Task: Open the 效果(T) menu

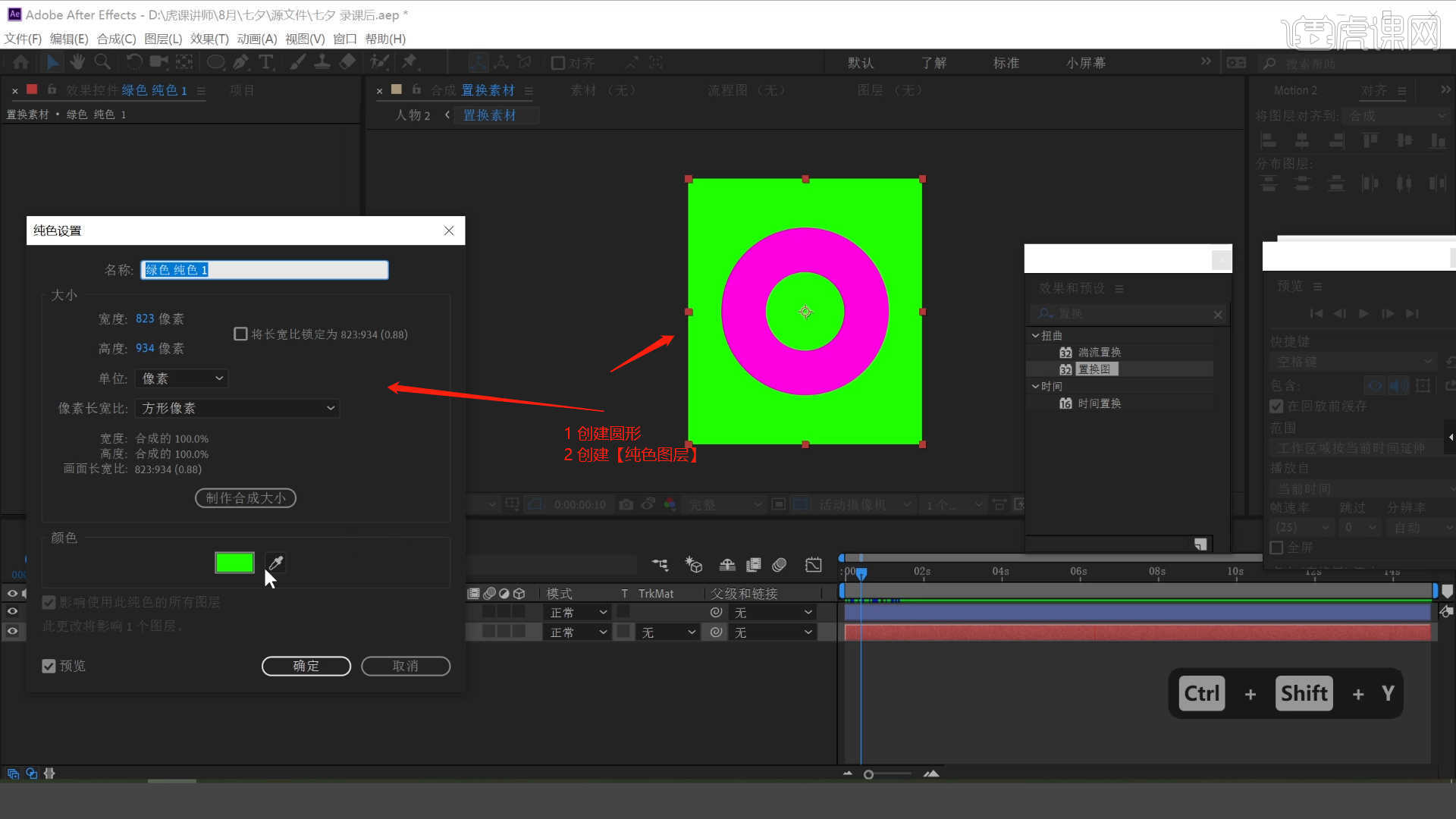Action: (209, 39)
